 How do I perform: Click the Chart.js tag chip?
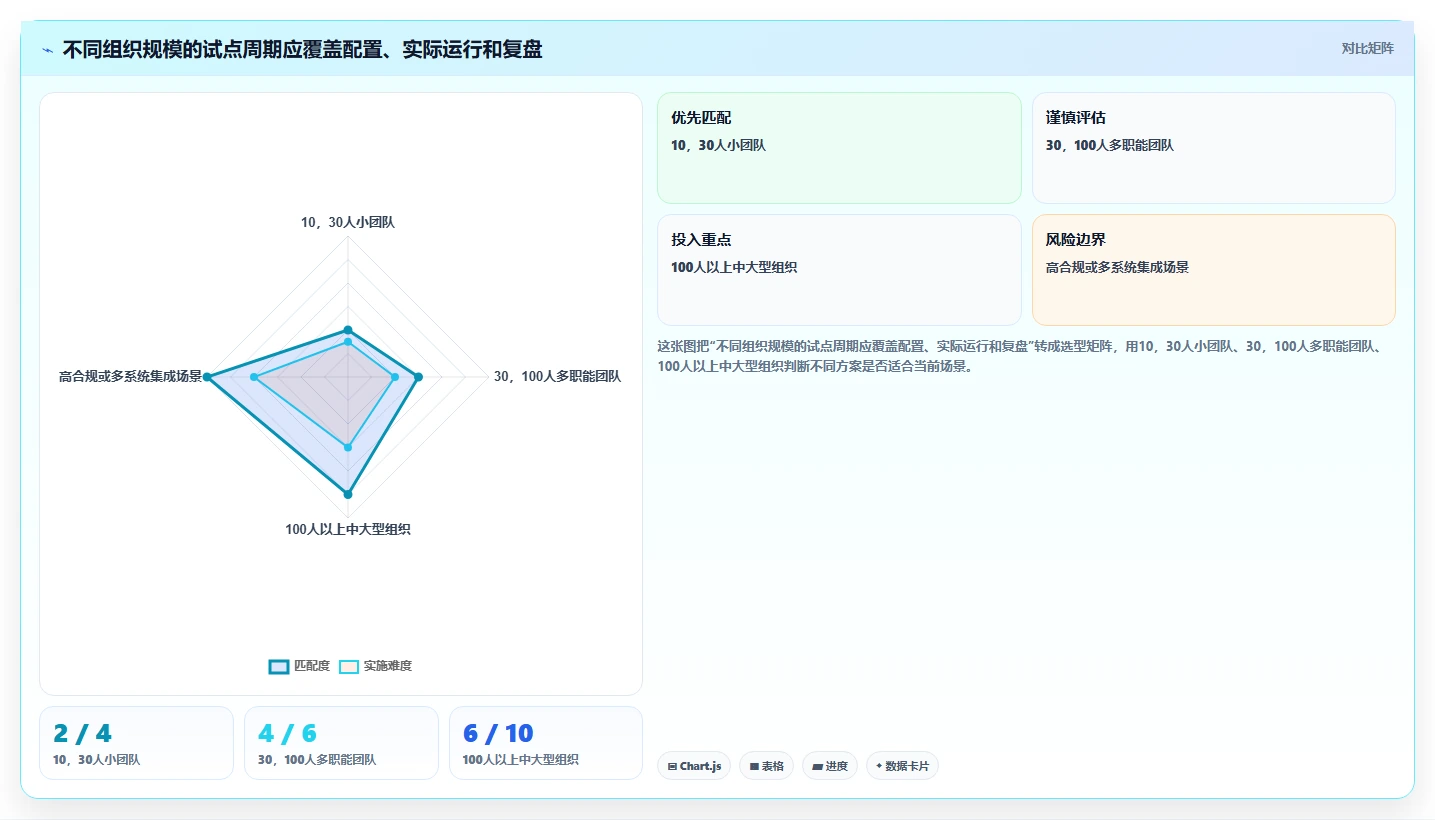click(694, 766)
